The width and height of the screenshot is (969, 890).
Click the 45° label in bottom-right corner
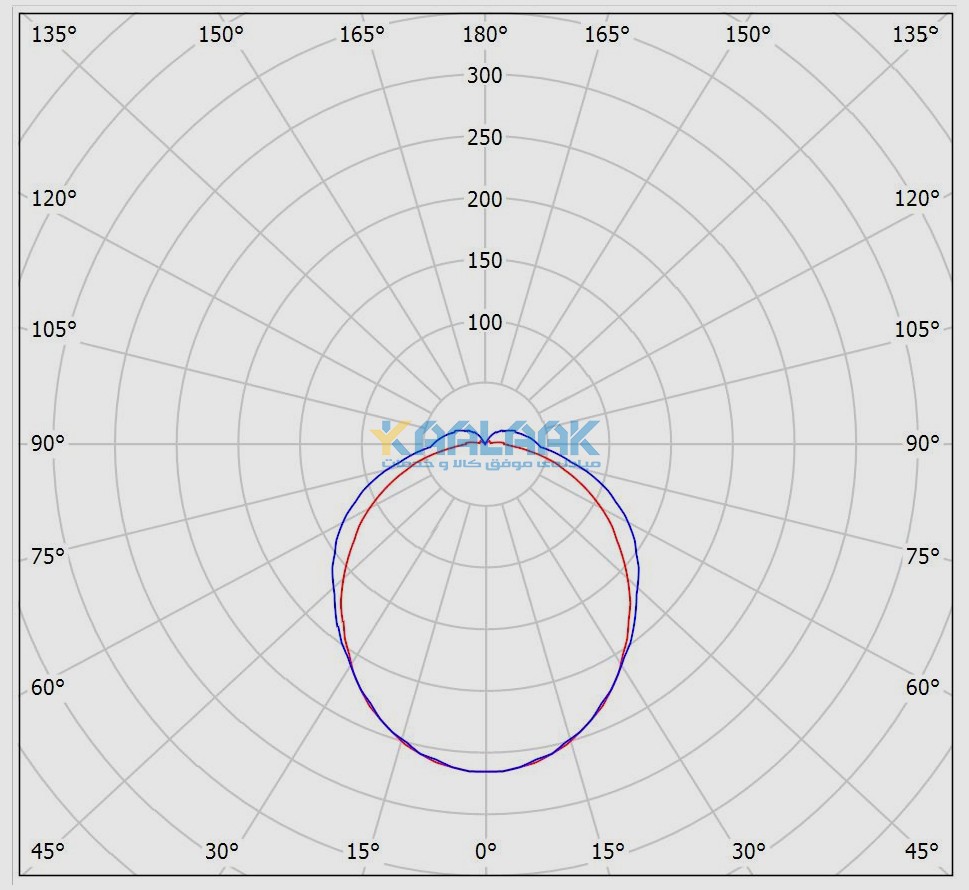(922, 851)
